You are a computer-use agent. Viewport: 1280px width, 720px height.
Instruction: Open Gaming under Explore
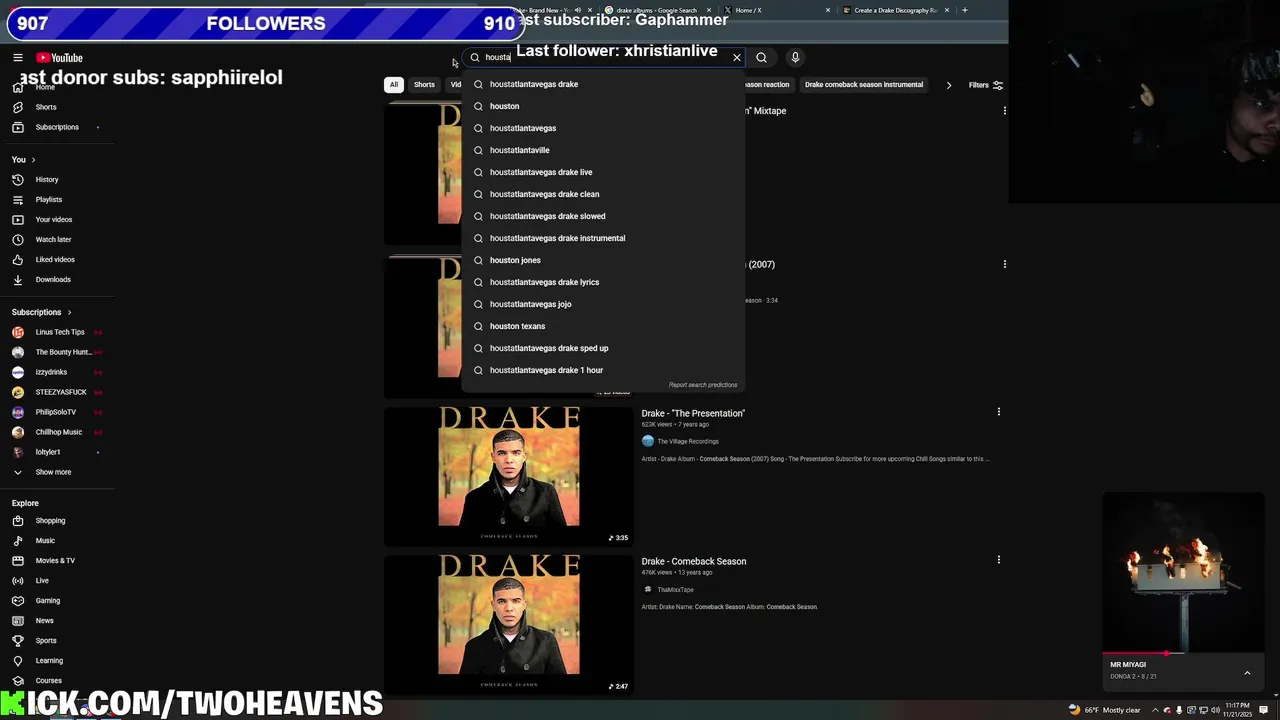click(47, 601)
